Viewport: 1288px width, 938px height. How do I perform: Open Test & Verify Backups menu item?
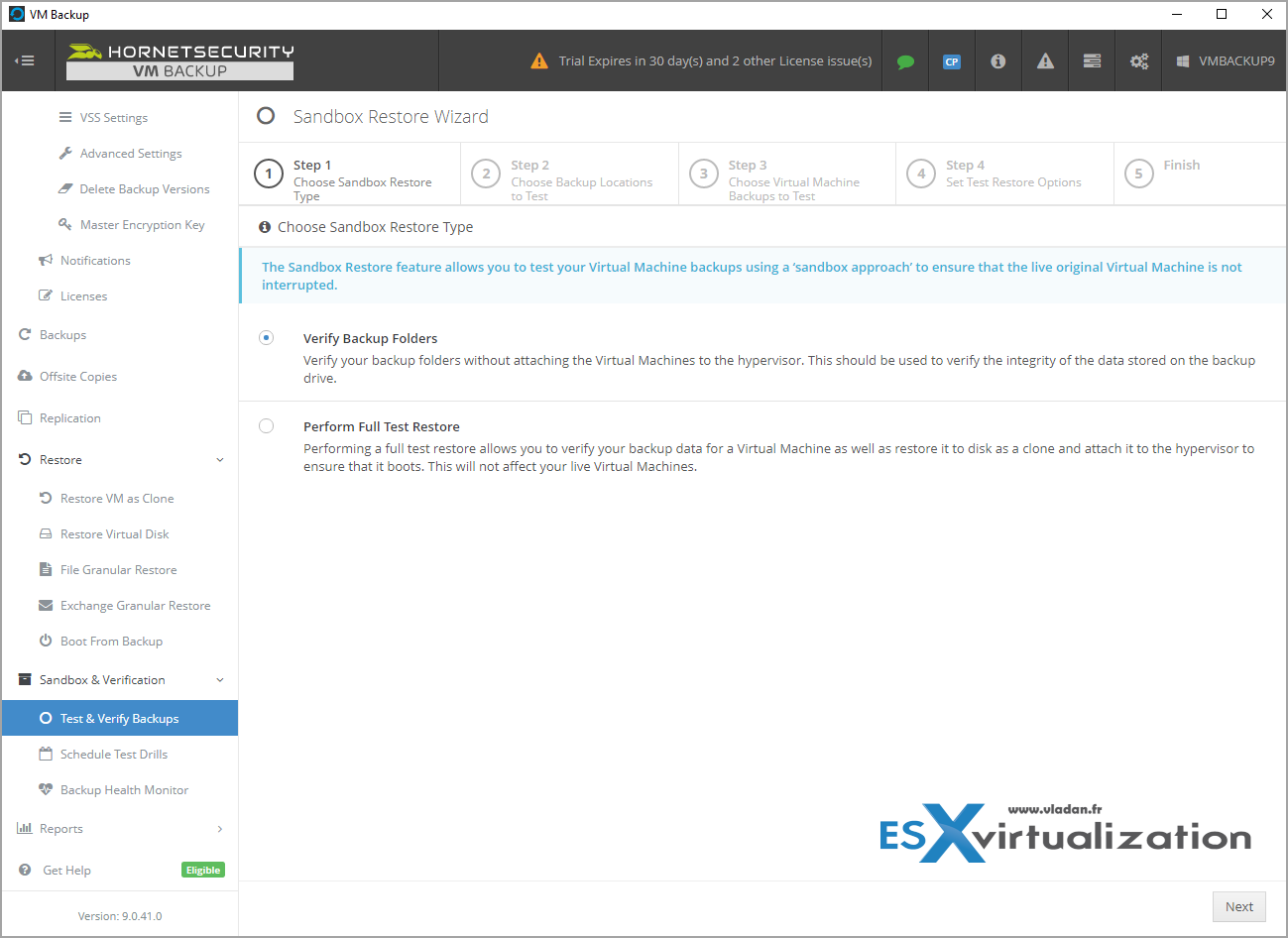(120, 718)
